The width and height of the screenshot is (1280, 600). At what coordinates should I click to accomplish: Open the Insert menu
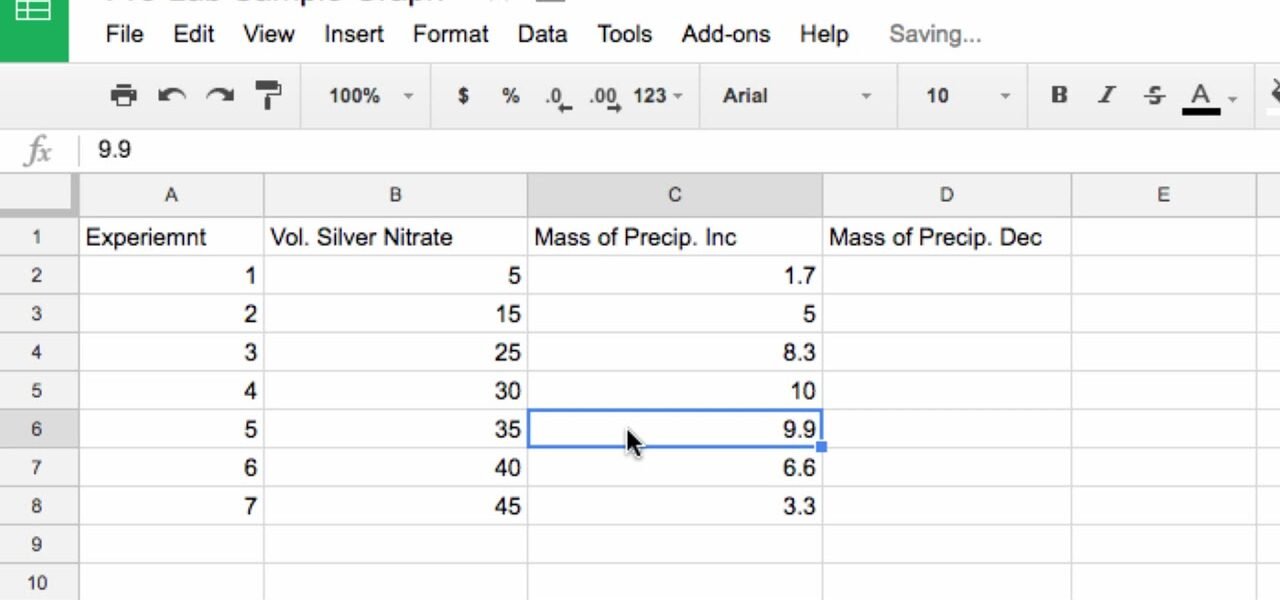353,34
